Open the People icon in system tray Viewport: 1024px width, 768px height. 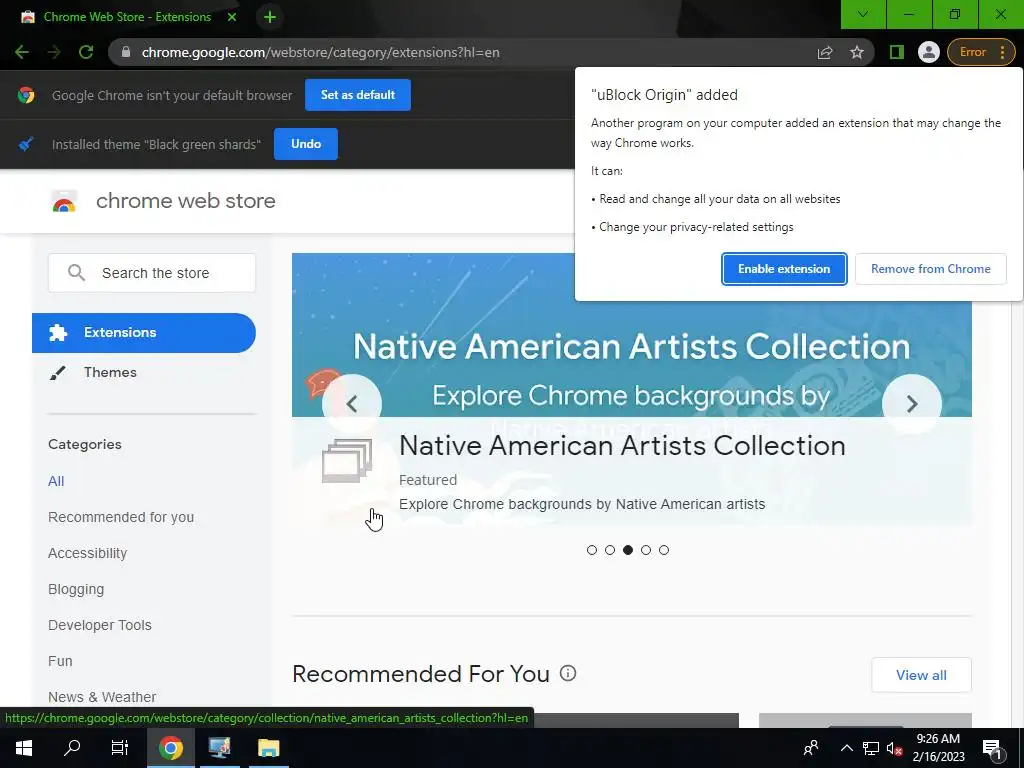[811, 748]
